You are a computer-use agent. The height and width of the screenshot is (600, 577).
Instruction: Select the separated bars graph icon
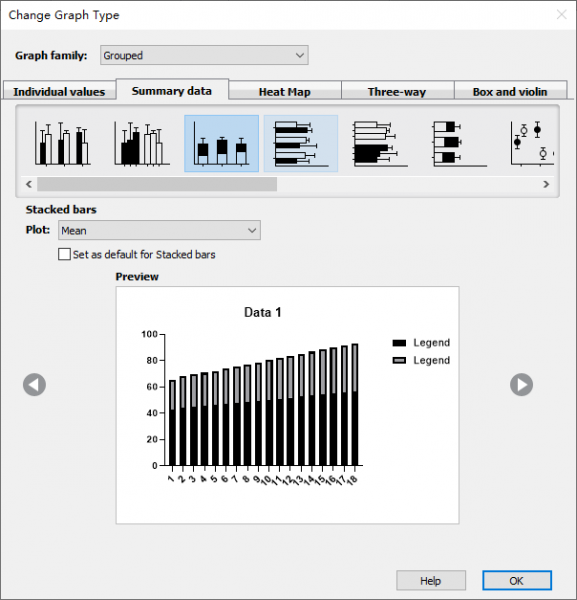point(142,143)
